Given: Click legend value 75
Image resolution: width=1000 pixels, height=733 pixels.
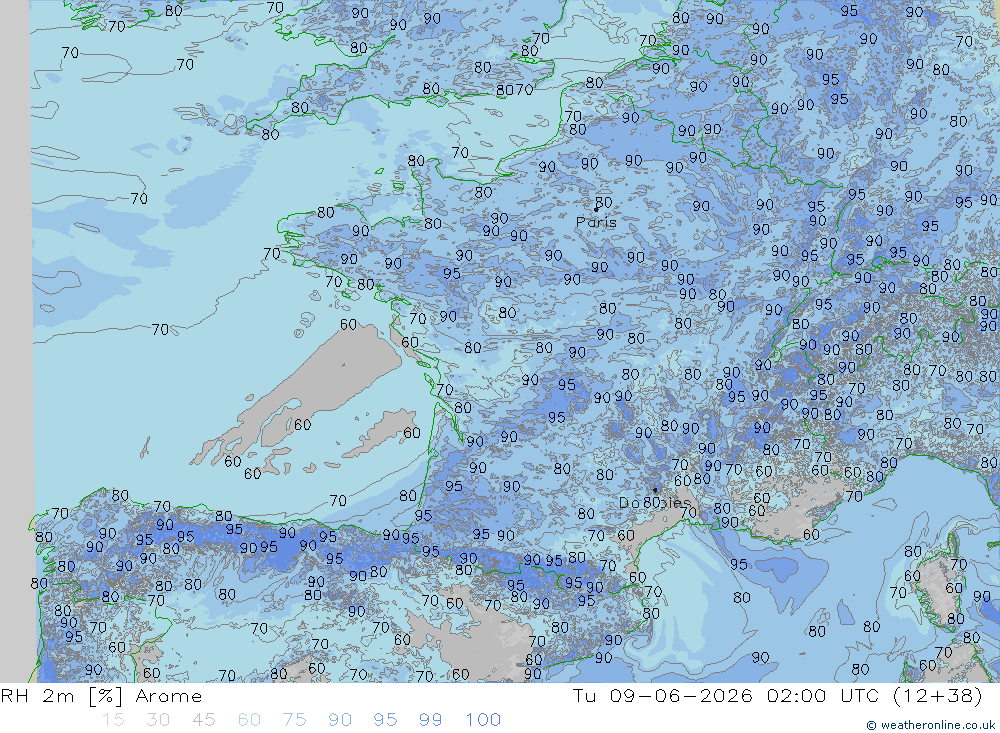Looking at the screenshot, I should (295, 720).
